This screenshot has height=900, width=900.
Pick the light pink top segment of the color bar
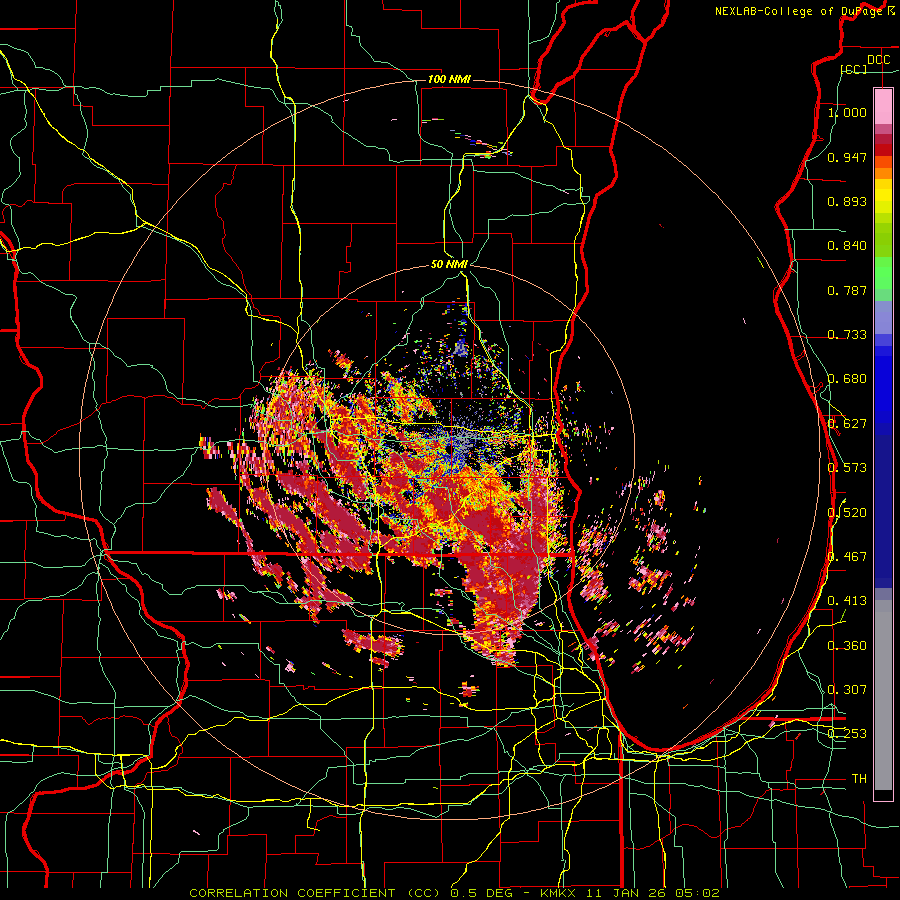pyautogui.click(x=883, y=107)
